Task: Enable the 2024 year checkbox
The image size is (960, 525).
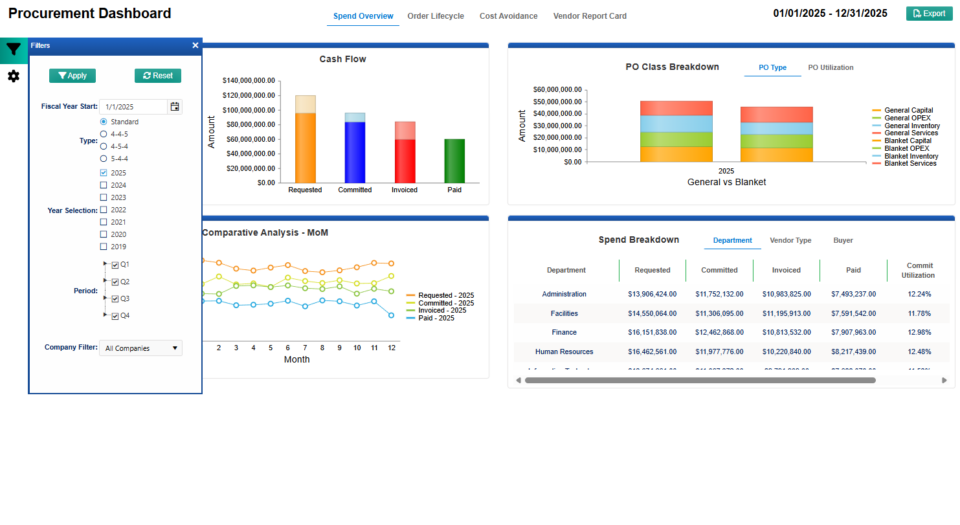Action: click(x=104, y=185)
